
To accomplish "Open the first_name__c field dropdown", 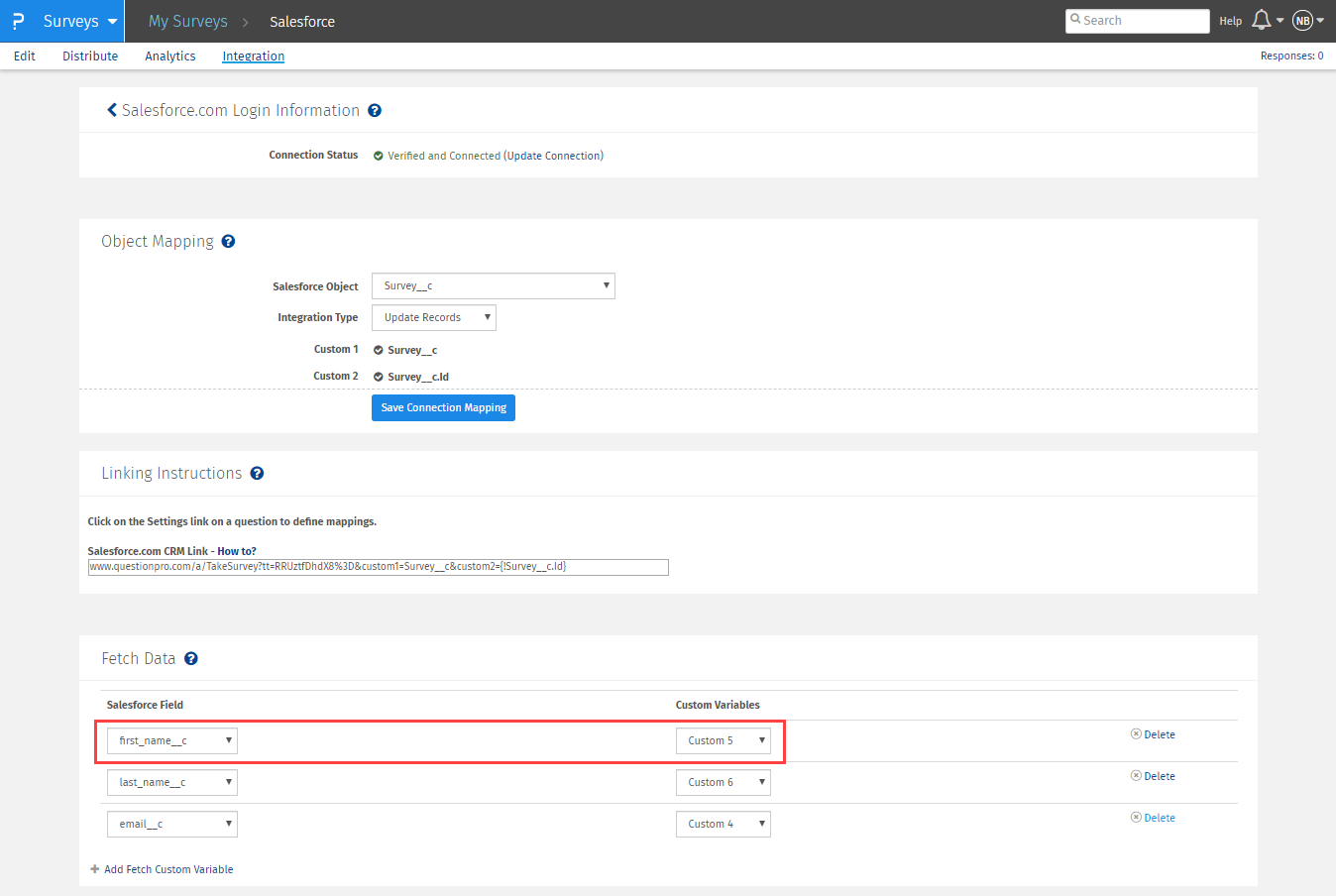I will tap(172, 741).
